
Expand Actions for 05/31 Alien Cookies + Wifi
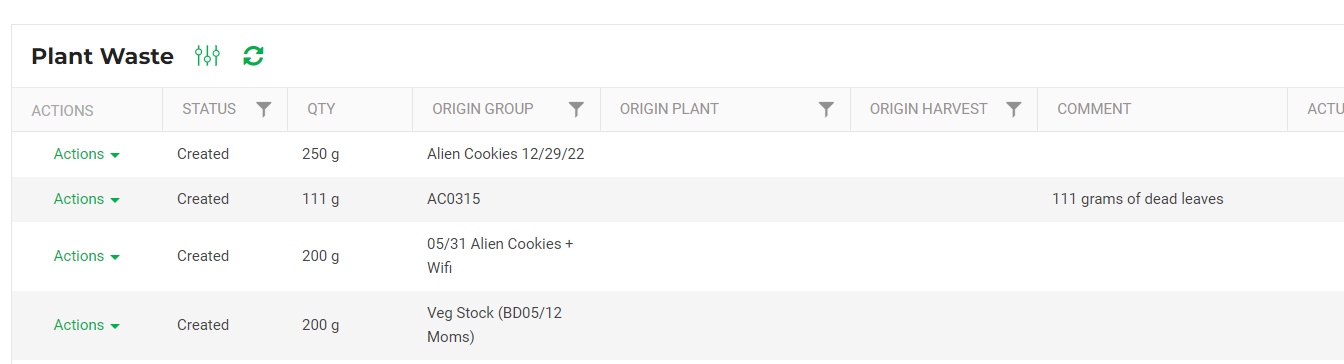[87, 256]
